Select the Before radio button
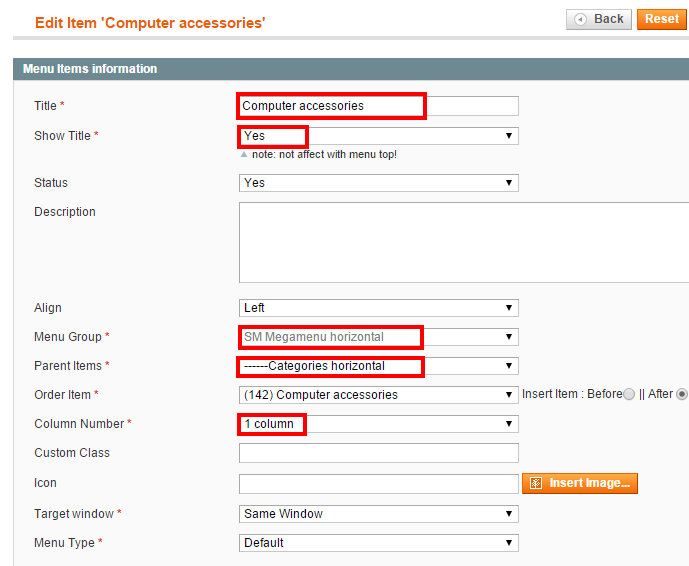This screenshot has width=689, height=566. (629, 394)
